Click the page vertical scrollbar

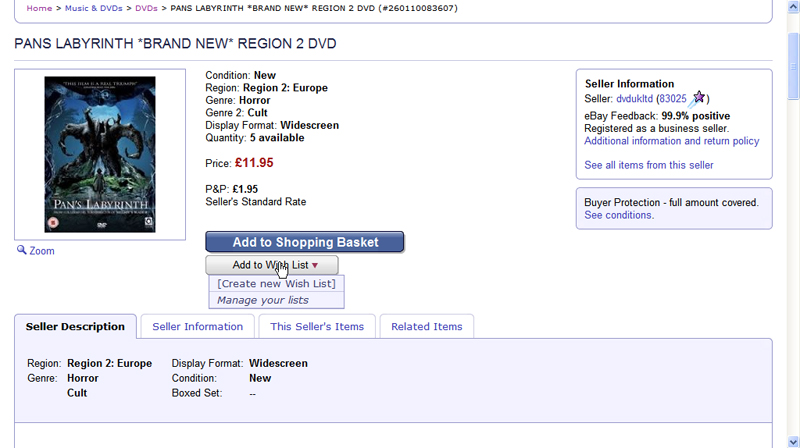[x=792, y=250]
